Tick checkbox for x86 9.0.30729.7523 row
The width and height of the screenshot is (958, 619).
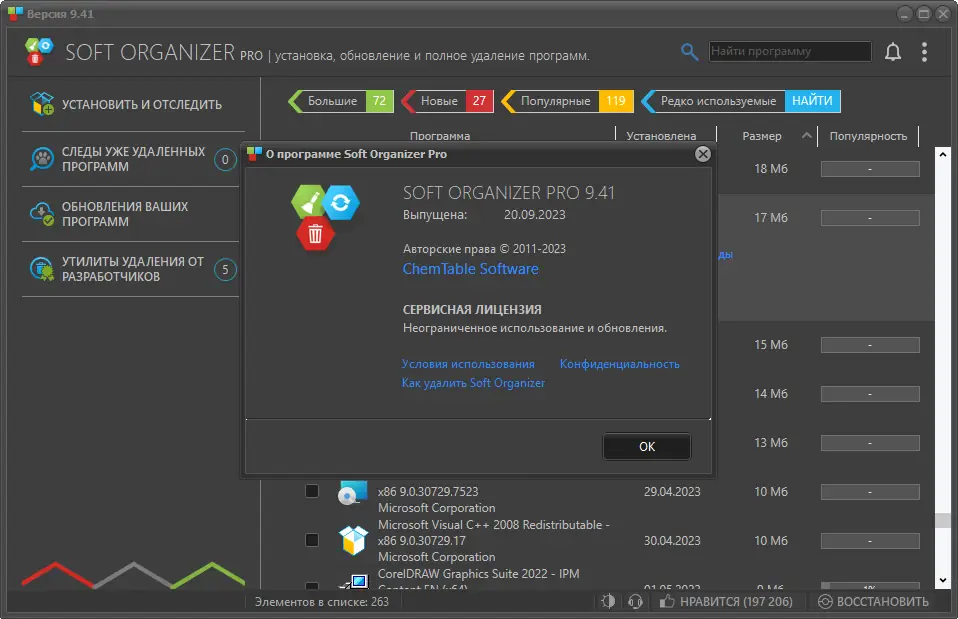[312, 491]
